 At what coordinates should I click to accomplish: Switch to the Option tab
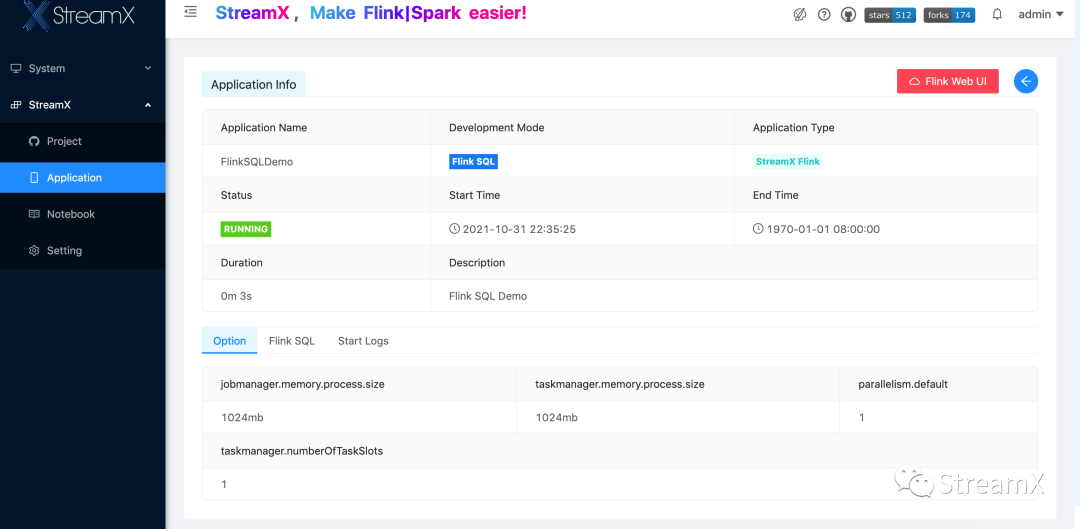[x=229, y=341]
